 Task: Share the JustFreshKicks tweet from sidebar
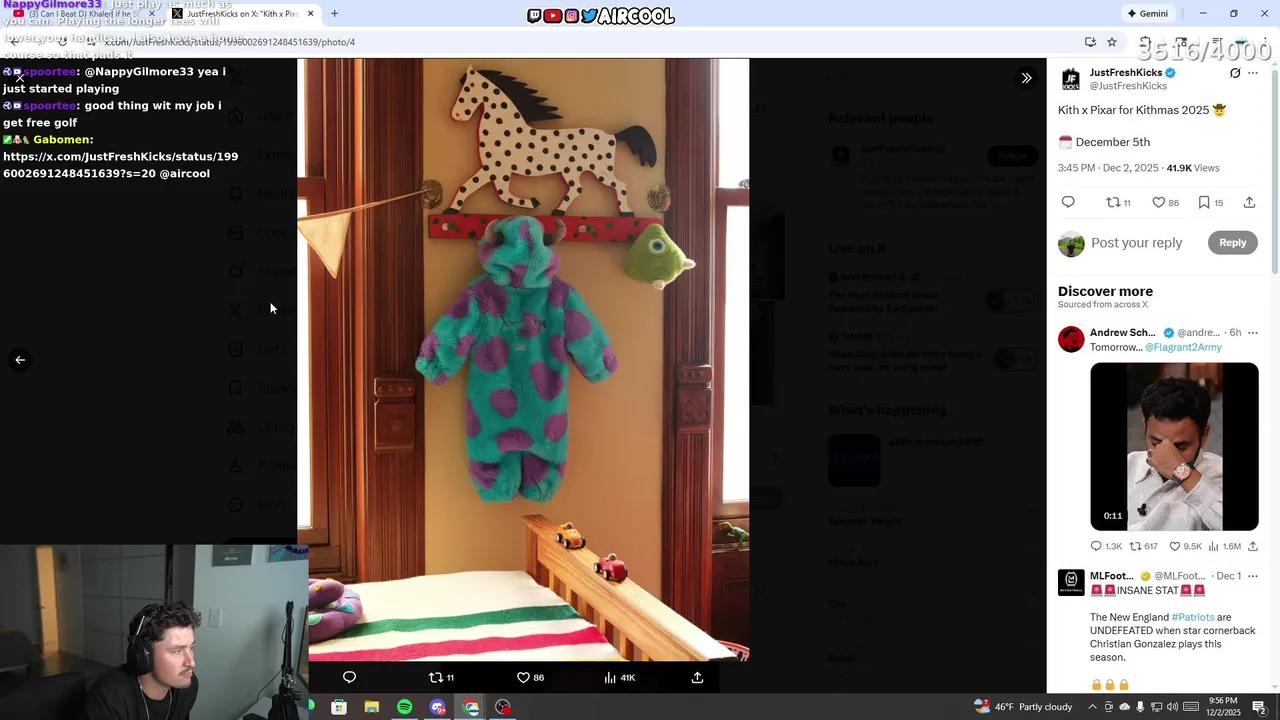1249,202
